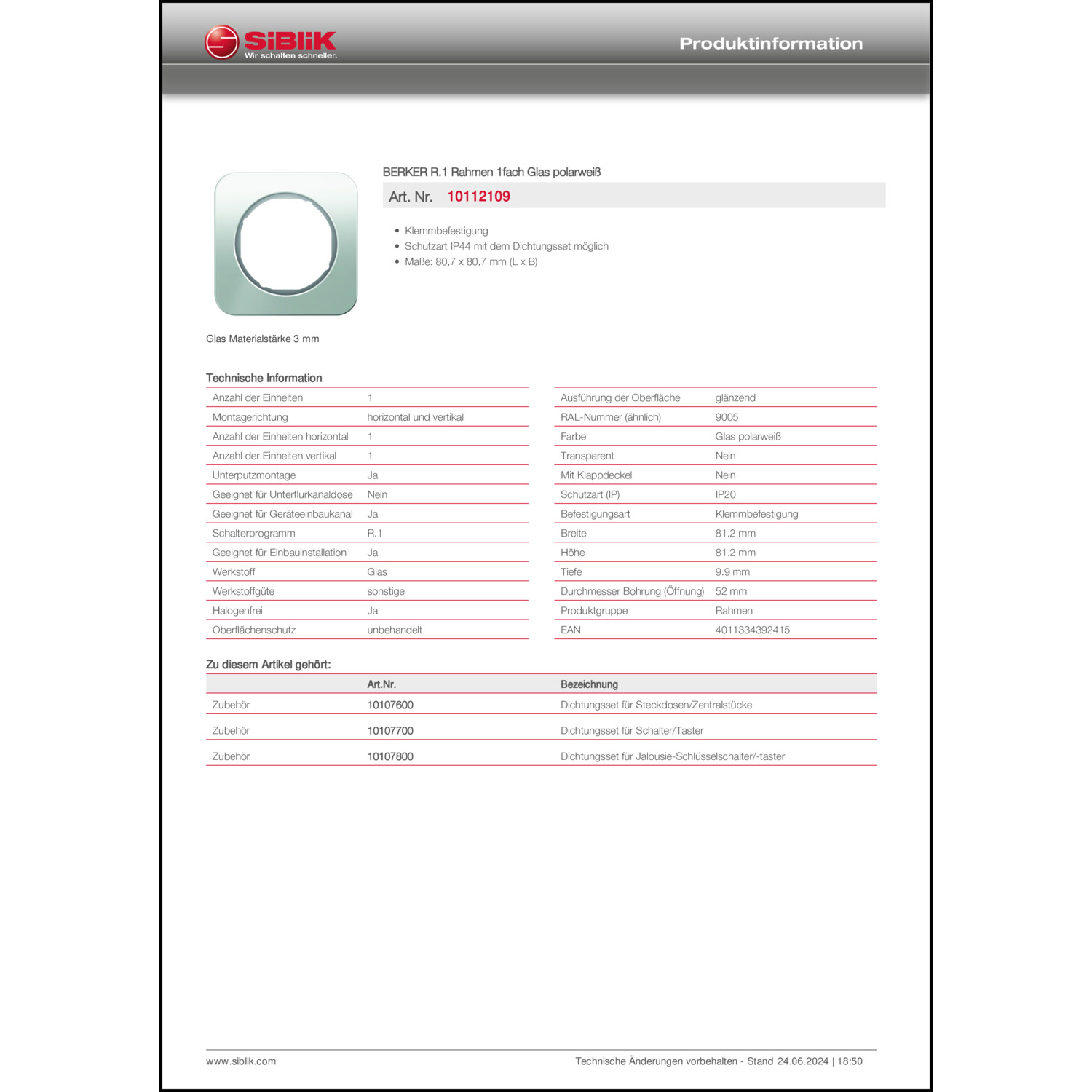Viewport: 1092px width, 1092px height.
Task: Click the www.siblik.com link in footer
Action: 241,1061
